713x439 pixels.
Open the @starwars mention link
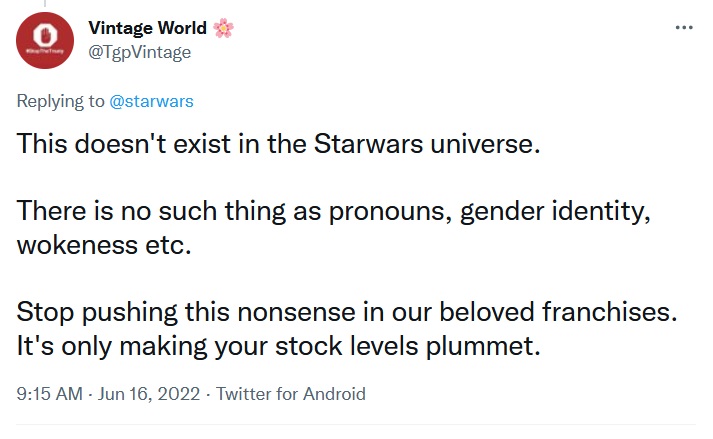pyautogui.click(x=151, y=101)
